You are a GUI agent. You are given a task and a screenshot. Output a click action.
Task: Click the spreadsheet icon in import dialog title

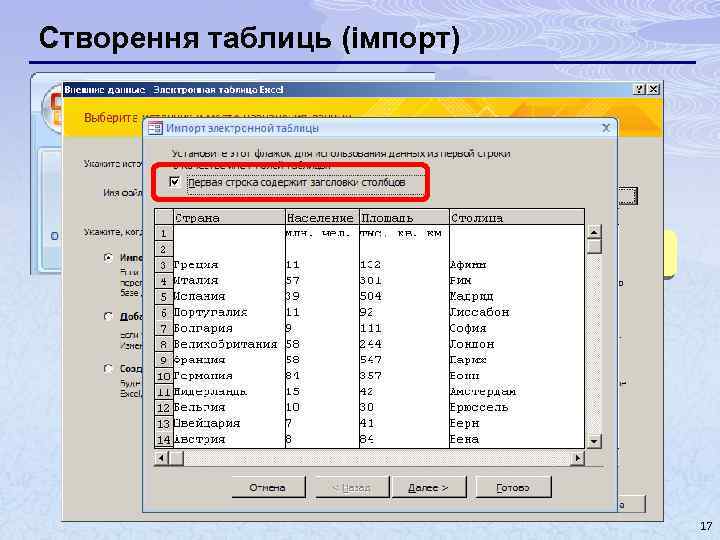point(155,128)
